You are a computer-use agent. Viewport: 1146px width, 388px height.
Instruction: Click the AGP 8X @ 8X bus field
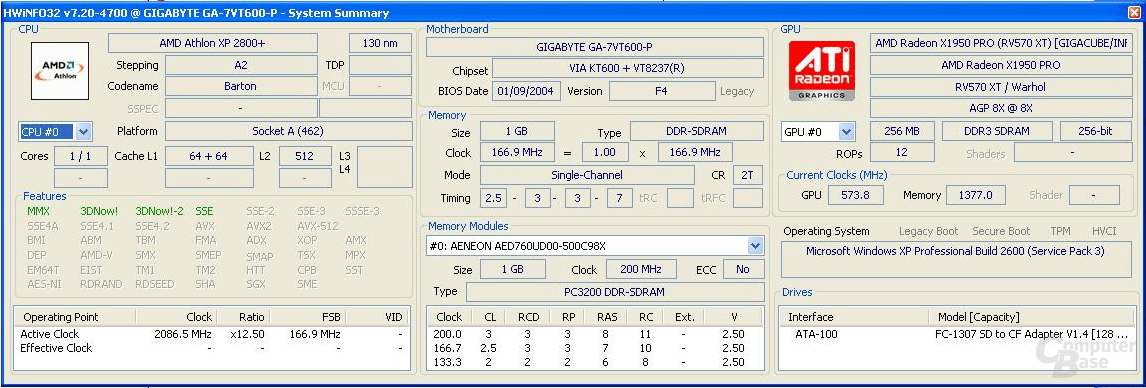pos(1001,108)
